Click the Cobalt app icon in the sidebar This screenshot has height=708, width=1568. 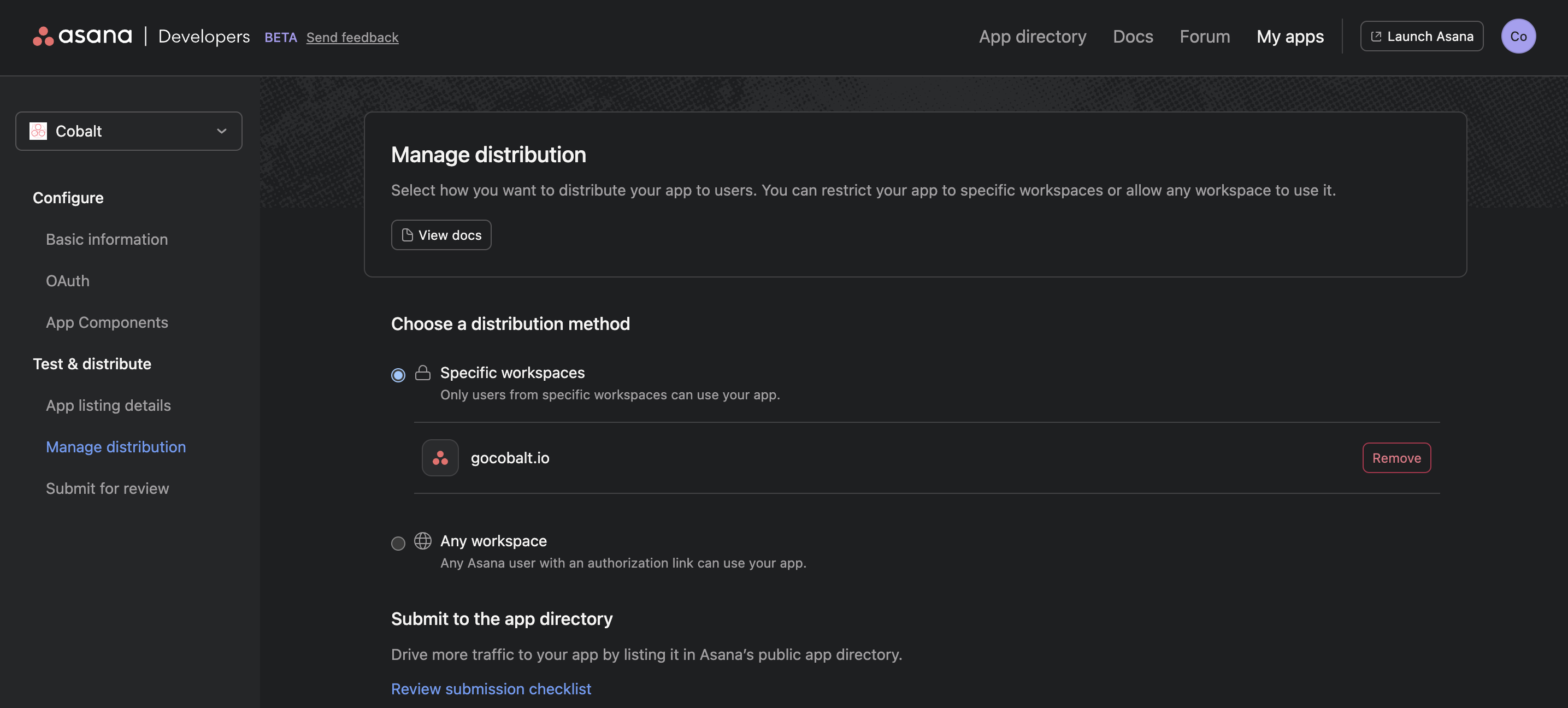(x=38, y=131)
